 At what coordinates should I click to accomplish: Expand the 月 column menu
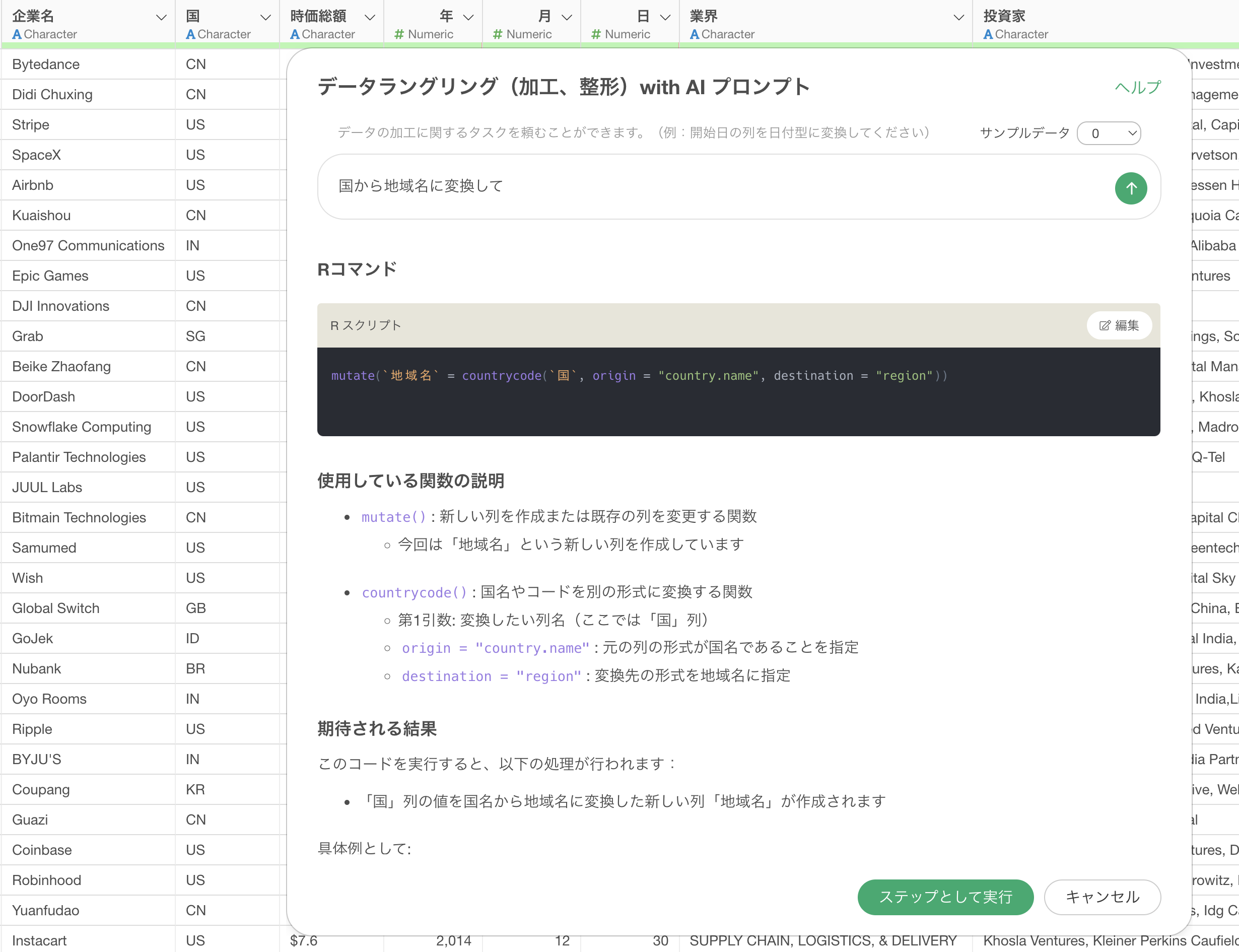tap(567, 18)
